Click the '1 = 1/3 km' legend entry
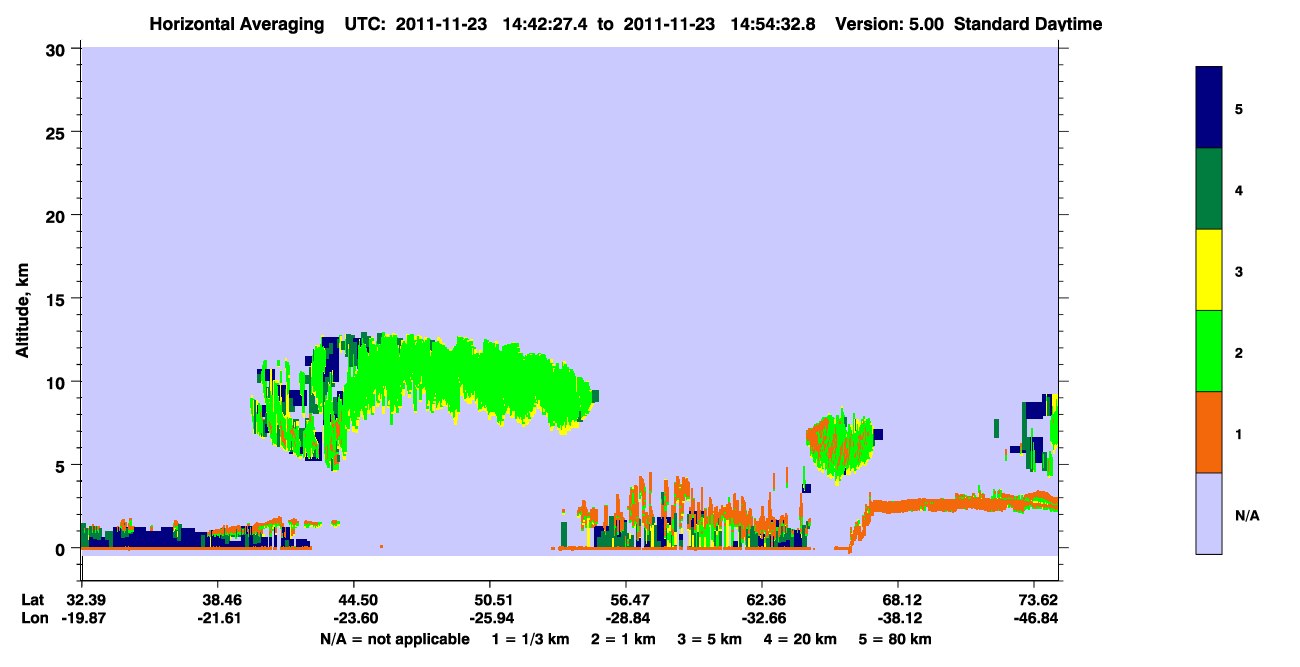 click(530, 639)
